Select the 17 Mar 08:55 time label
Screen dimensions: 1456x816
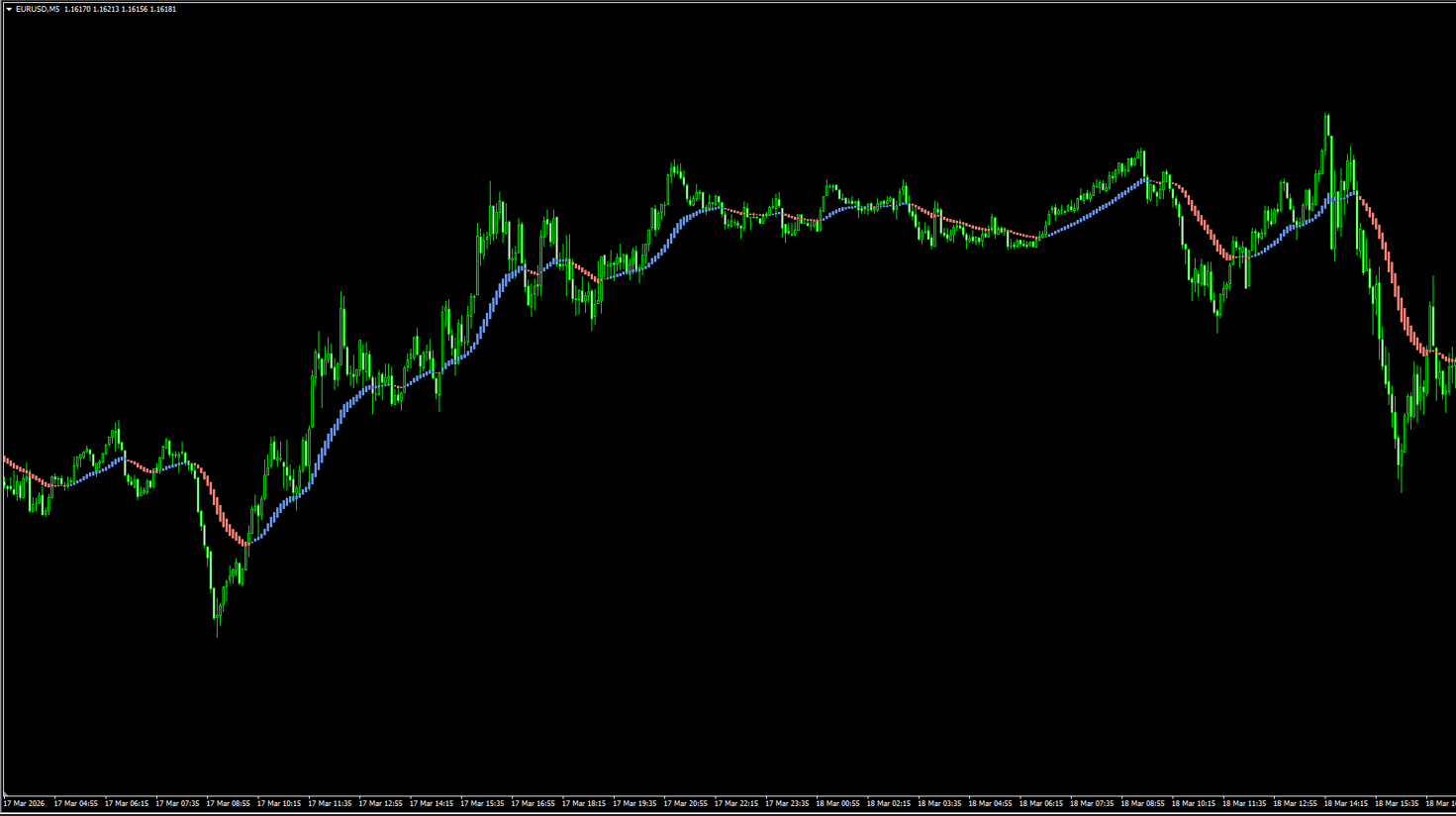coord(229,803)
